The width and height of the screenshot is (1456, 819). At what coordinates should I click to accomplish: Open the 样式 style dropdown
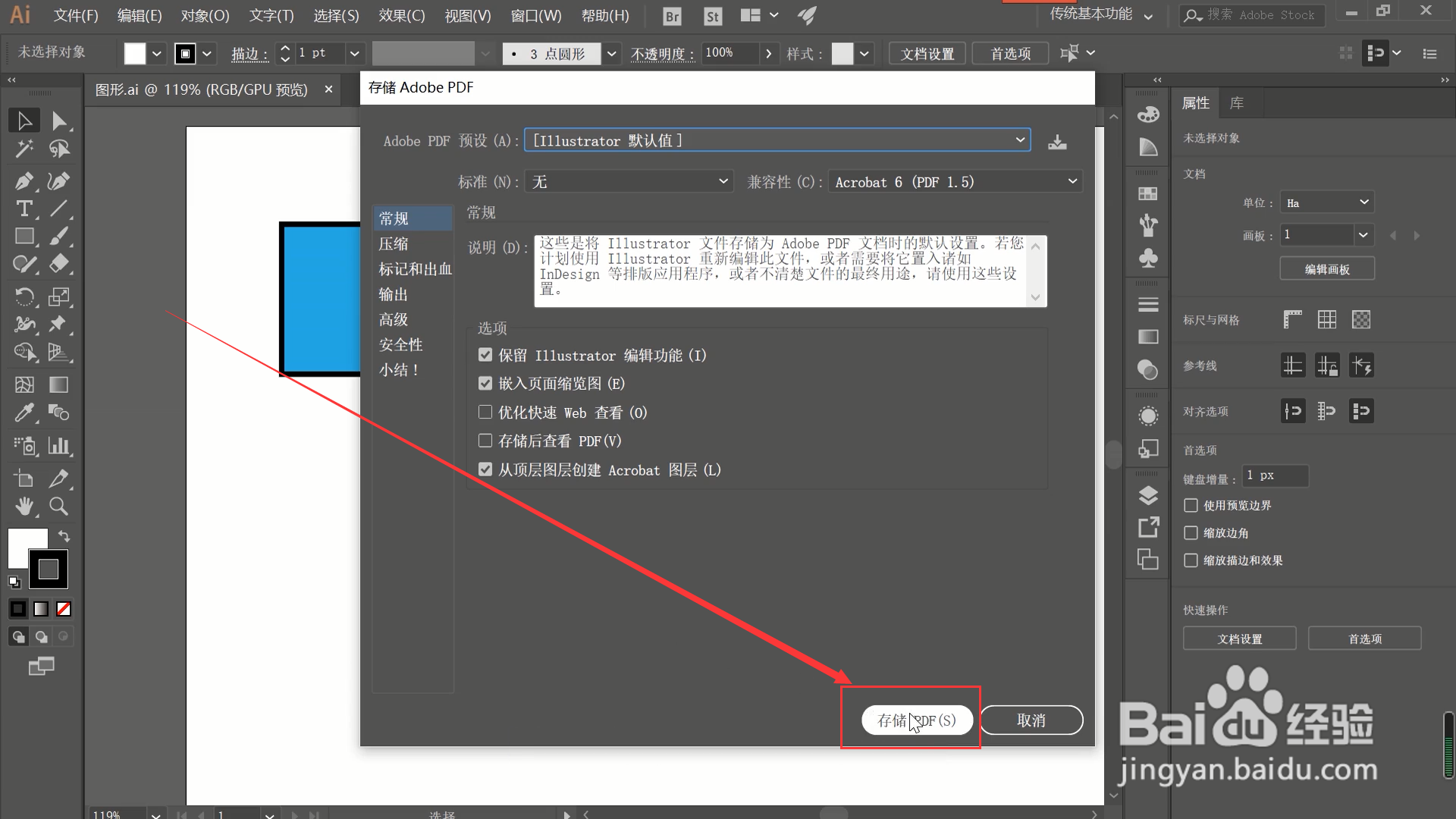(864, 54)
